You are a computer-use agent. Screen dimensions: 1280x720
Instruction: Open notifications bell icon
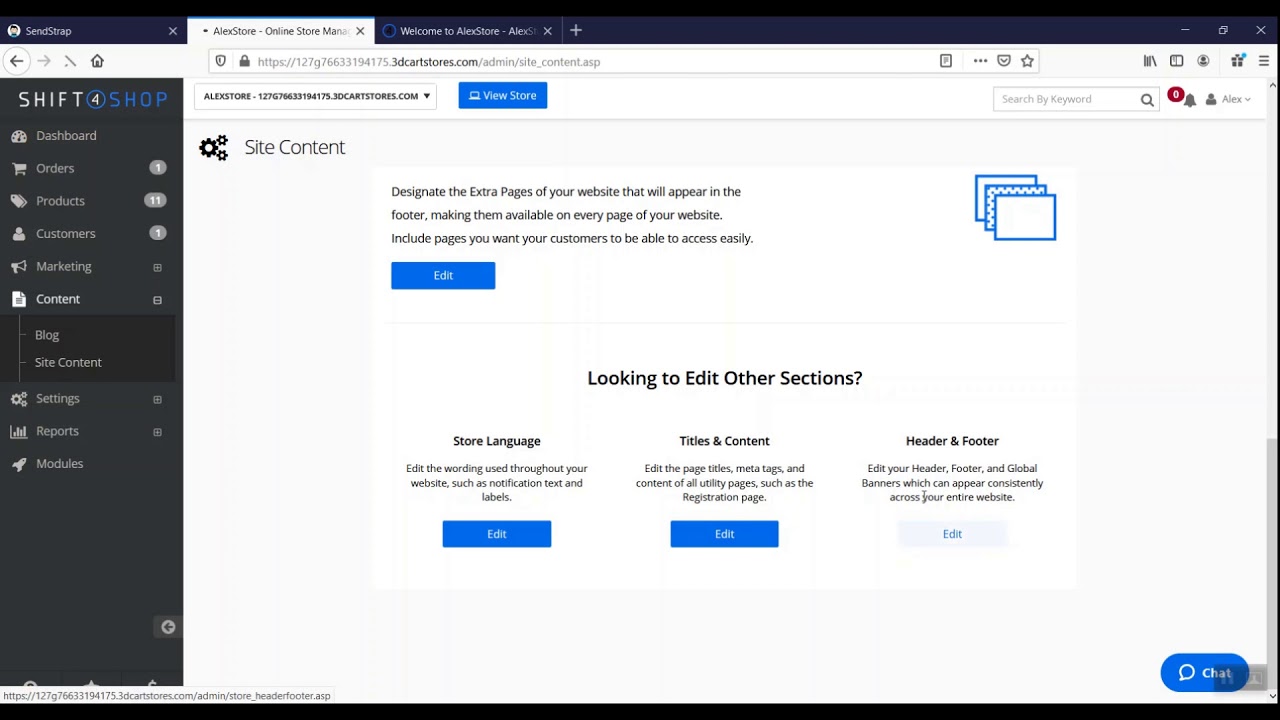1189,100
